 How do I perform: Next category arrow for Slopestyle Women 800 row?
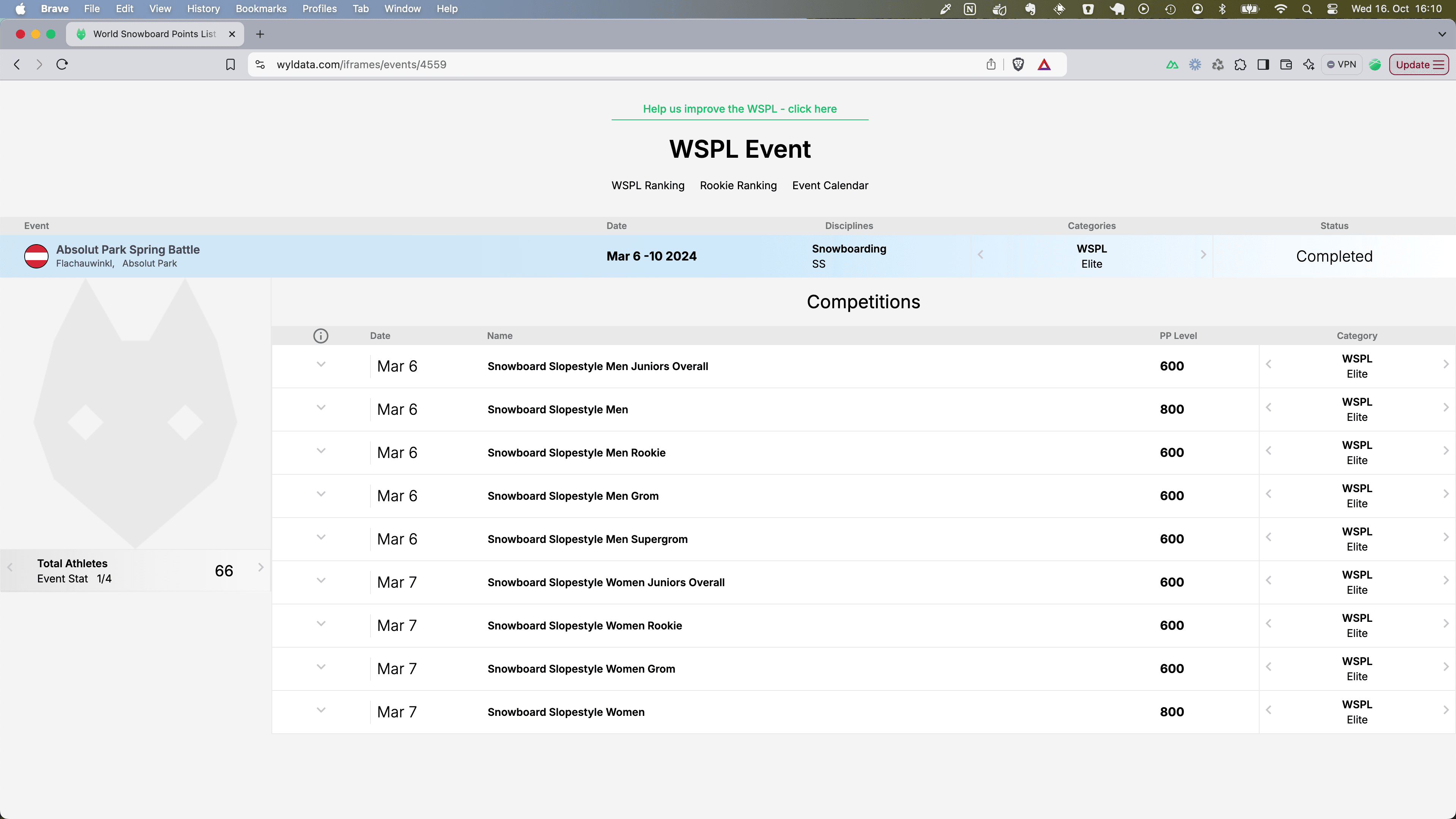(x=1446, y=711)
